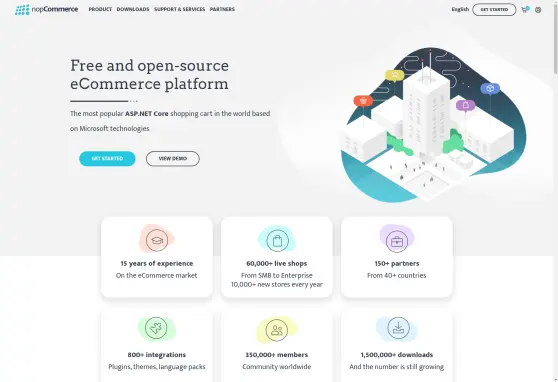The width and height of the screenshot is (558, 382).
Task: Open the Downloads menu item
Action: pos(133,9)
